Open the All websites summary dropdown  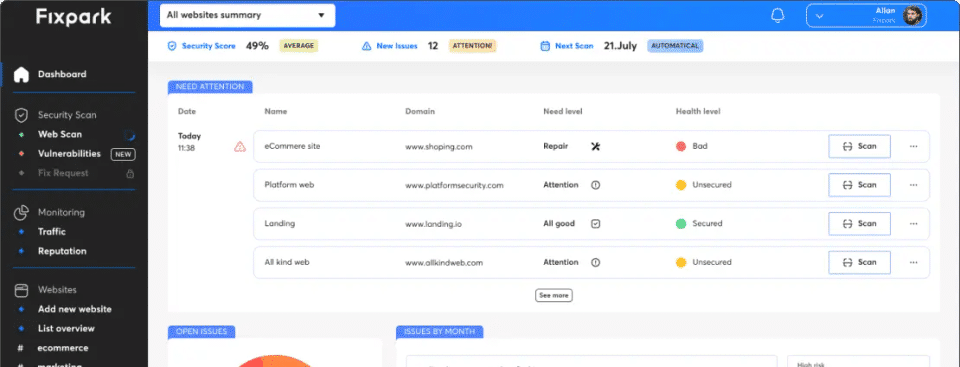pos(247,15)
